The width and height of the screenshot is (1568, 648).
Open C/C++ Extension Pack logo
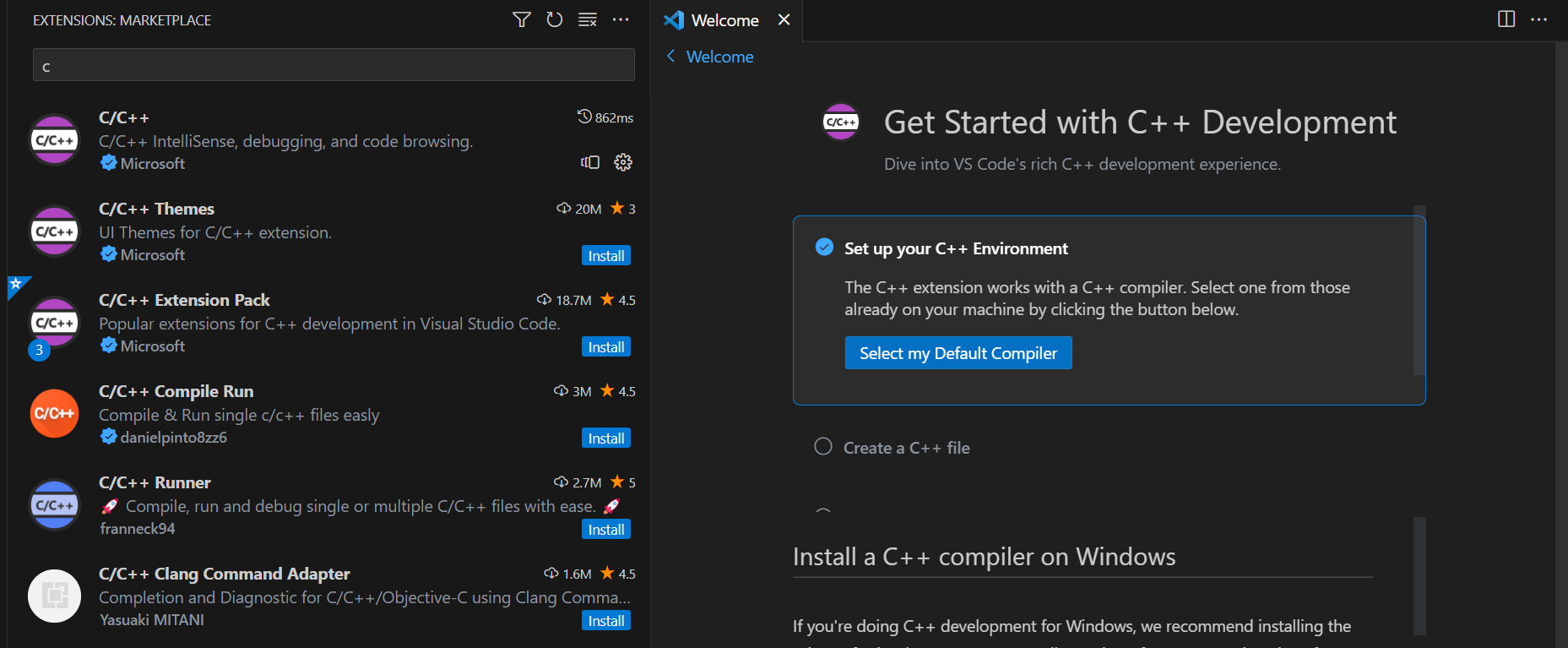point(55,323)
